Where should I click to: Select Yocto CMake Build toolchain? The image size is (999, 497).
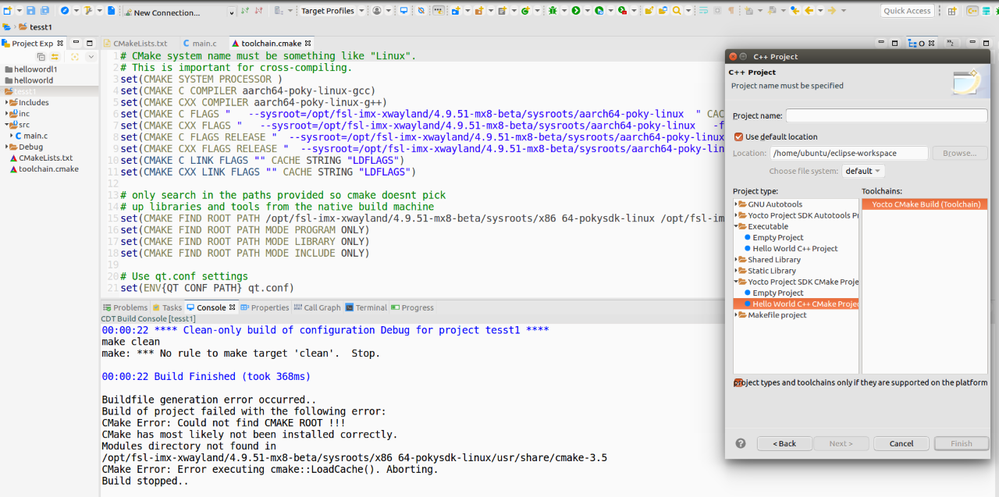coord(924,205)
